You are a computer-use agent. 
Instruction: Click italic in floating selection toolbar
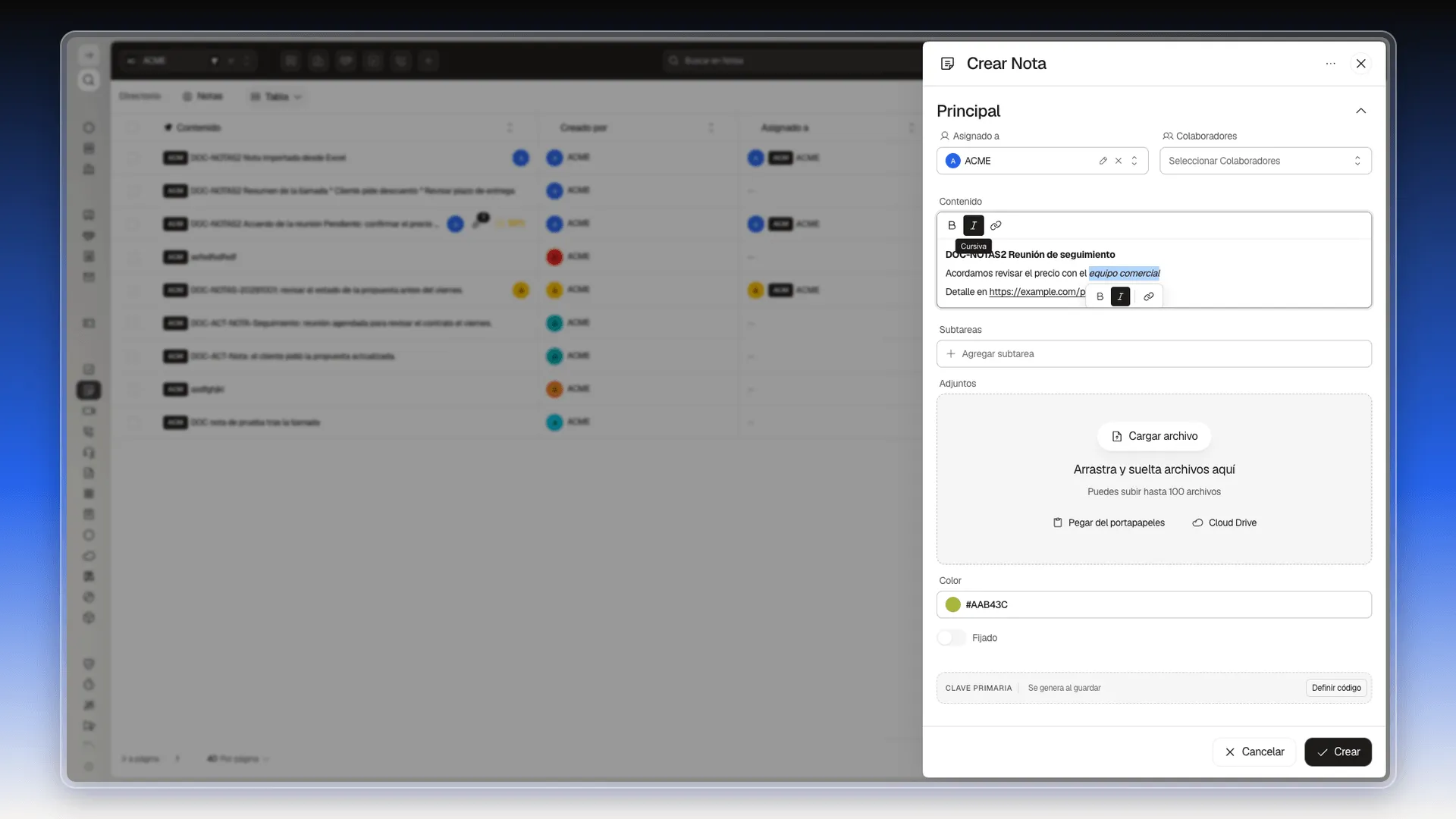tap(1121, 297)
